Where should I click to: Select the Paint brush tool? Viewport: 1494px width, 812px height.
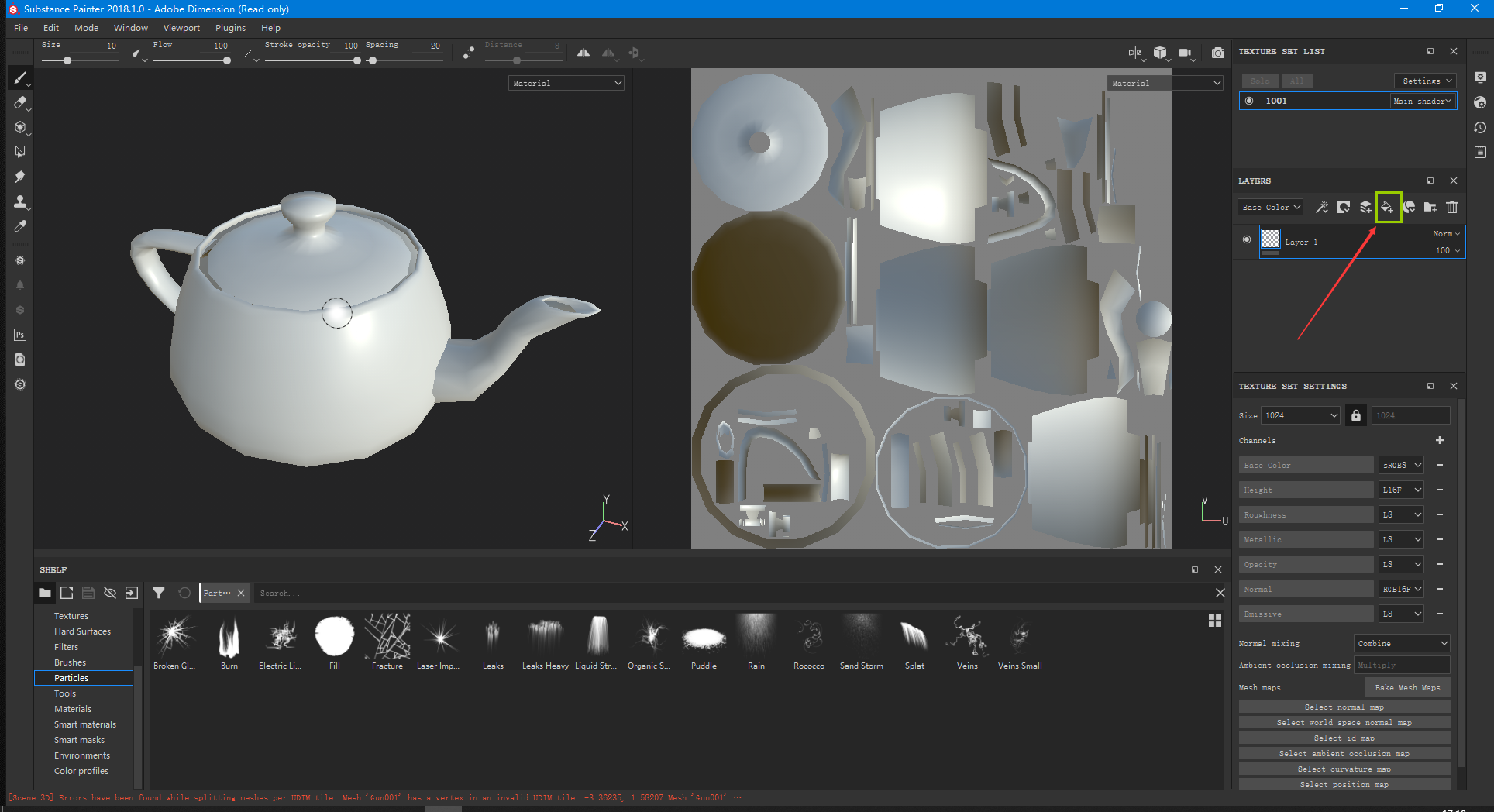point(20,77)
